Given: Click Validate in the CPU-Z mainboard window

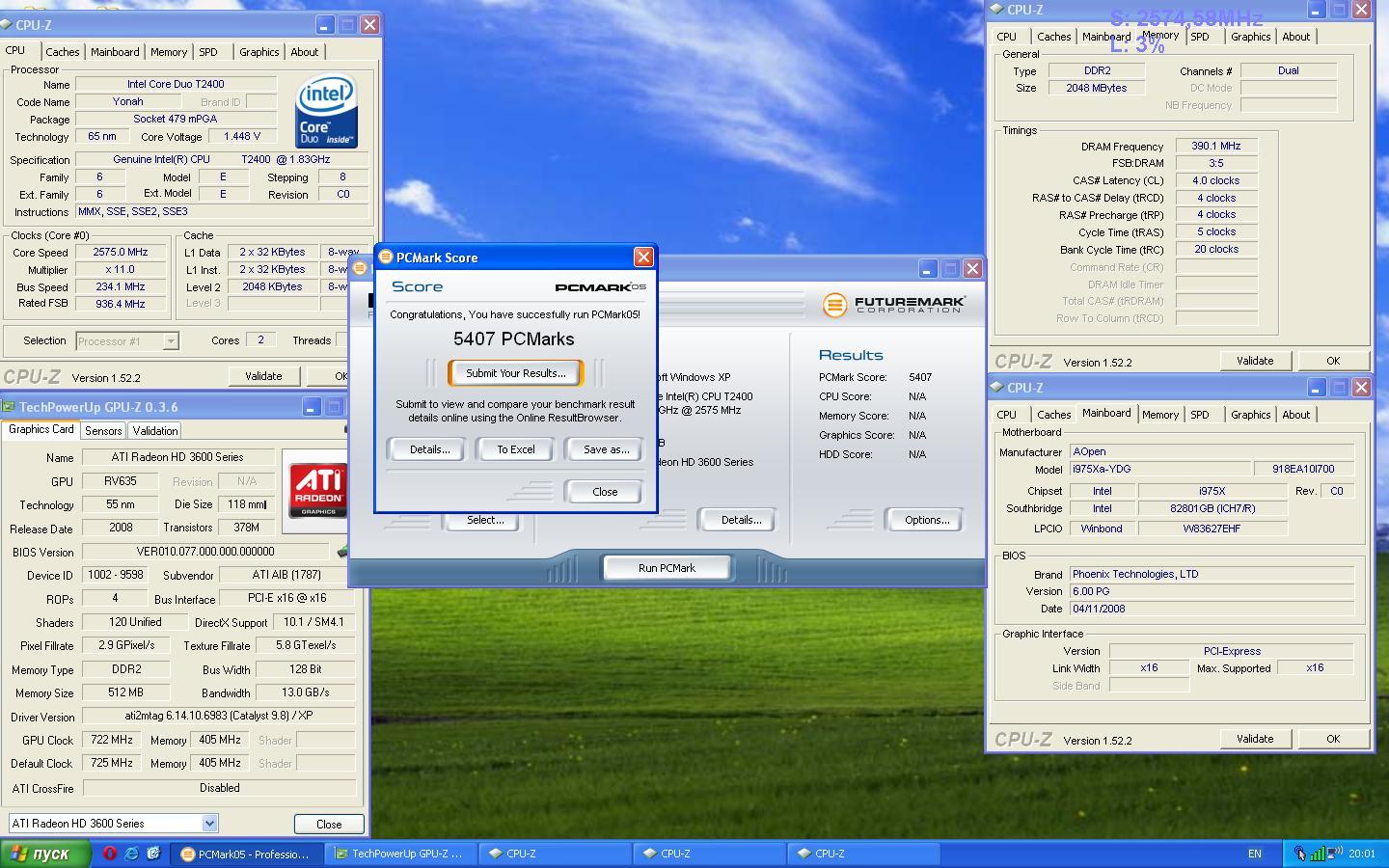Looking at the screenshot, I should point(1255,739).
